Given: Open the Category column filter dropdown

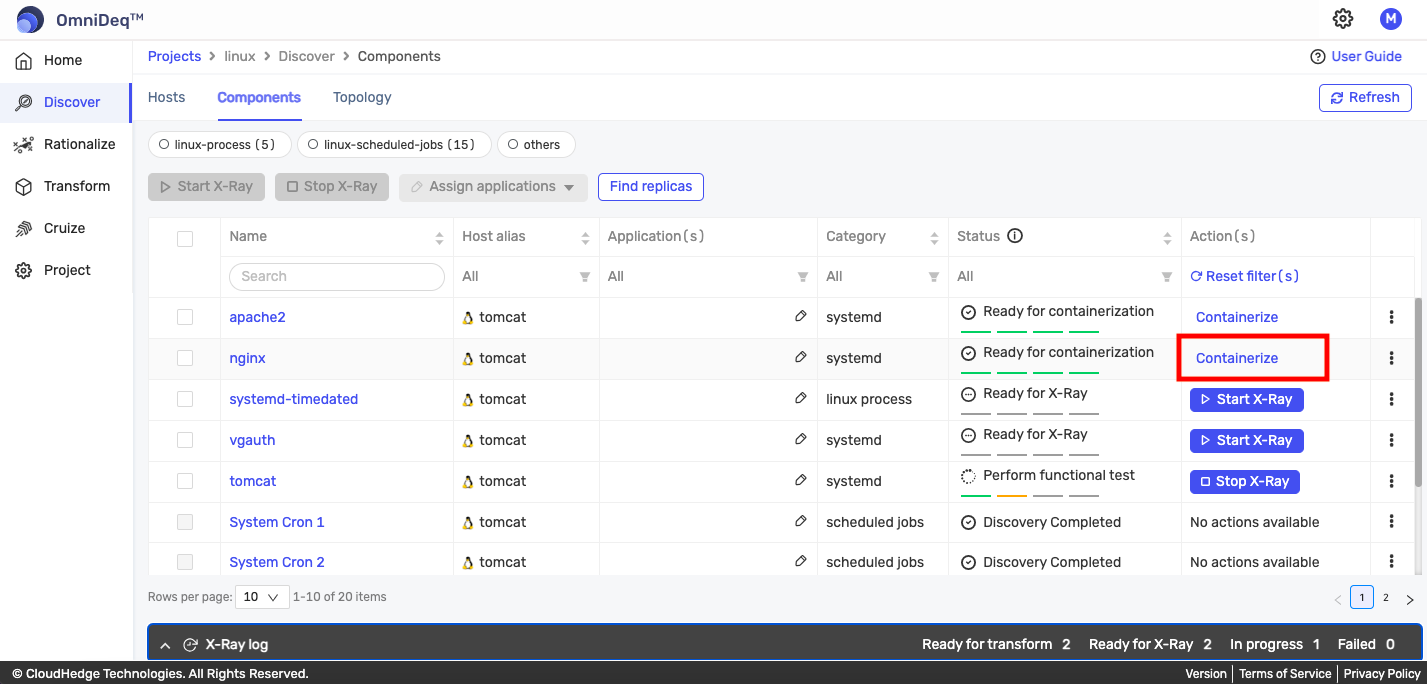Looking at the screenshot, I should click(933, 277).
